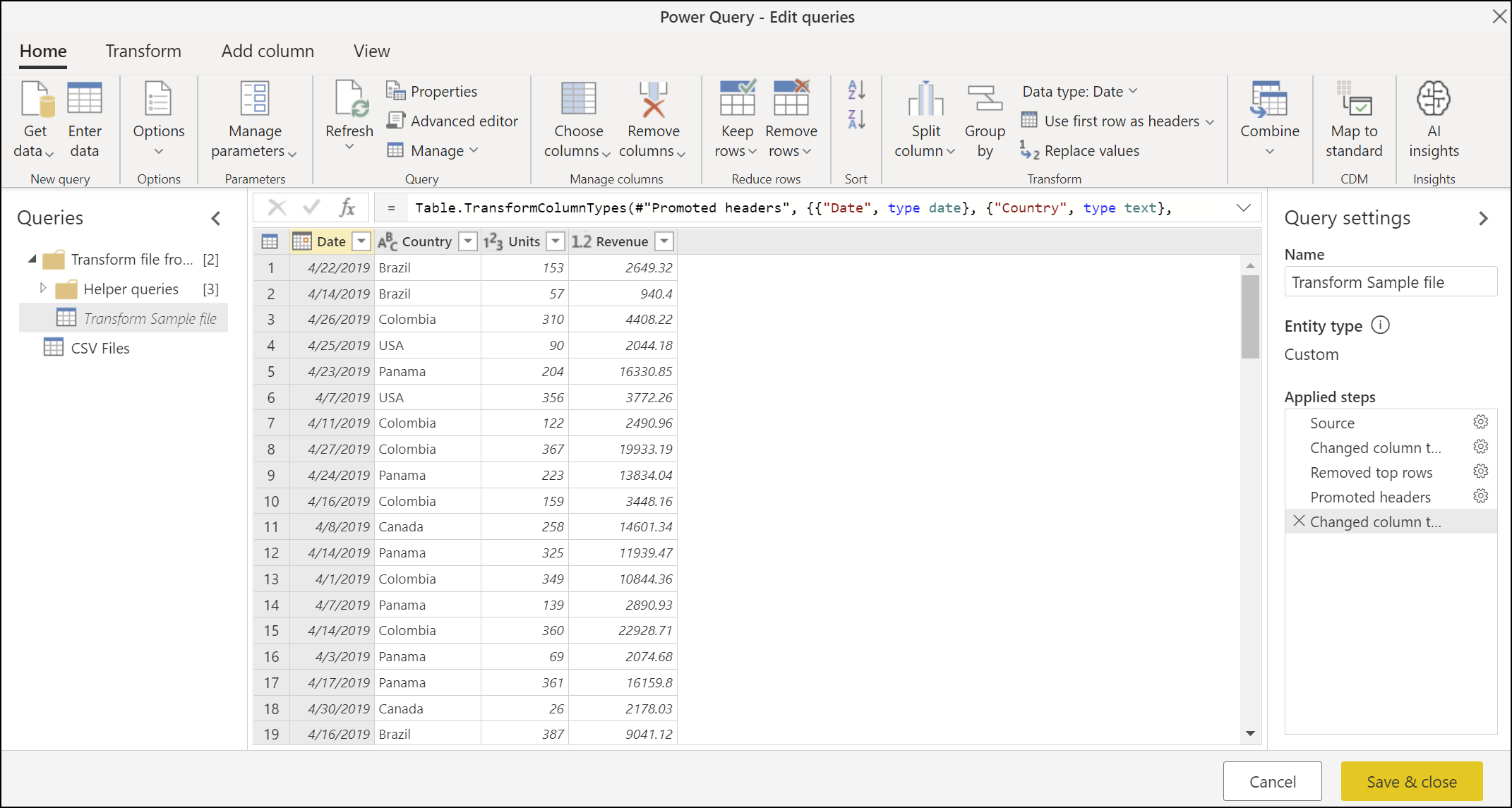
Task: Click the Map to Standard icon
Action: pos(1354,119)
